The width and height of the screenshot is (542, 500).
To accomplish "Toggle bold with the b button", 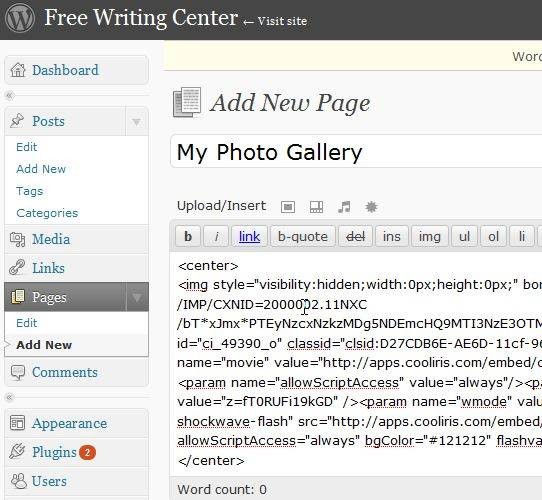I will (188, 236).
